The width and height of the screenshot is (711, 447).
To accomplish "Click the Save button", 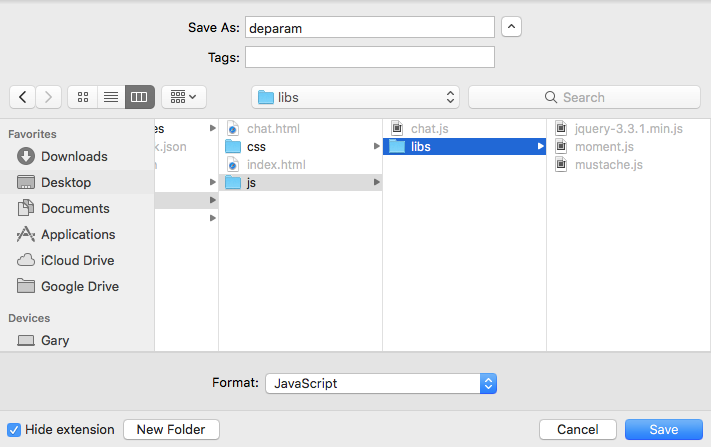I will coord(663,430).
